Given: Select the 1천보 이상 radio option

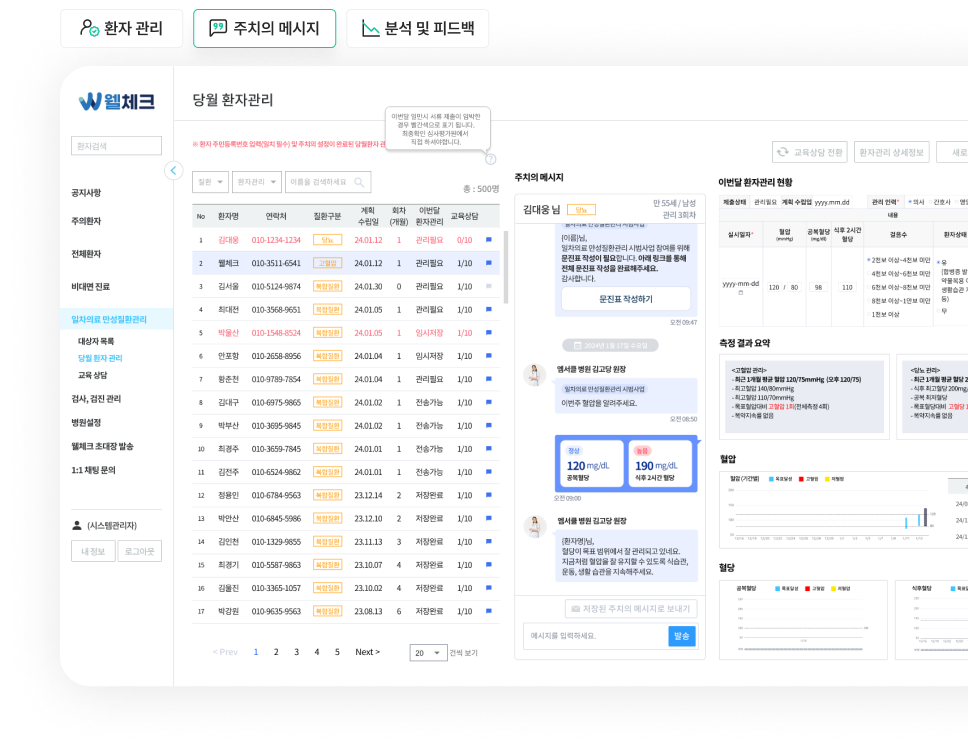Looking at the screenshot, I should (x=868, y=314).
